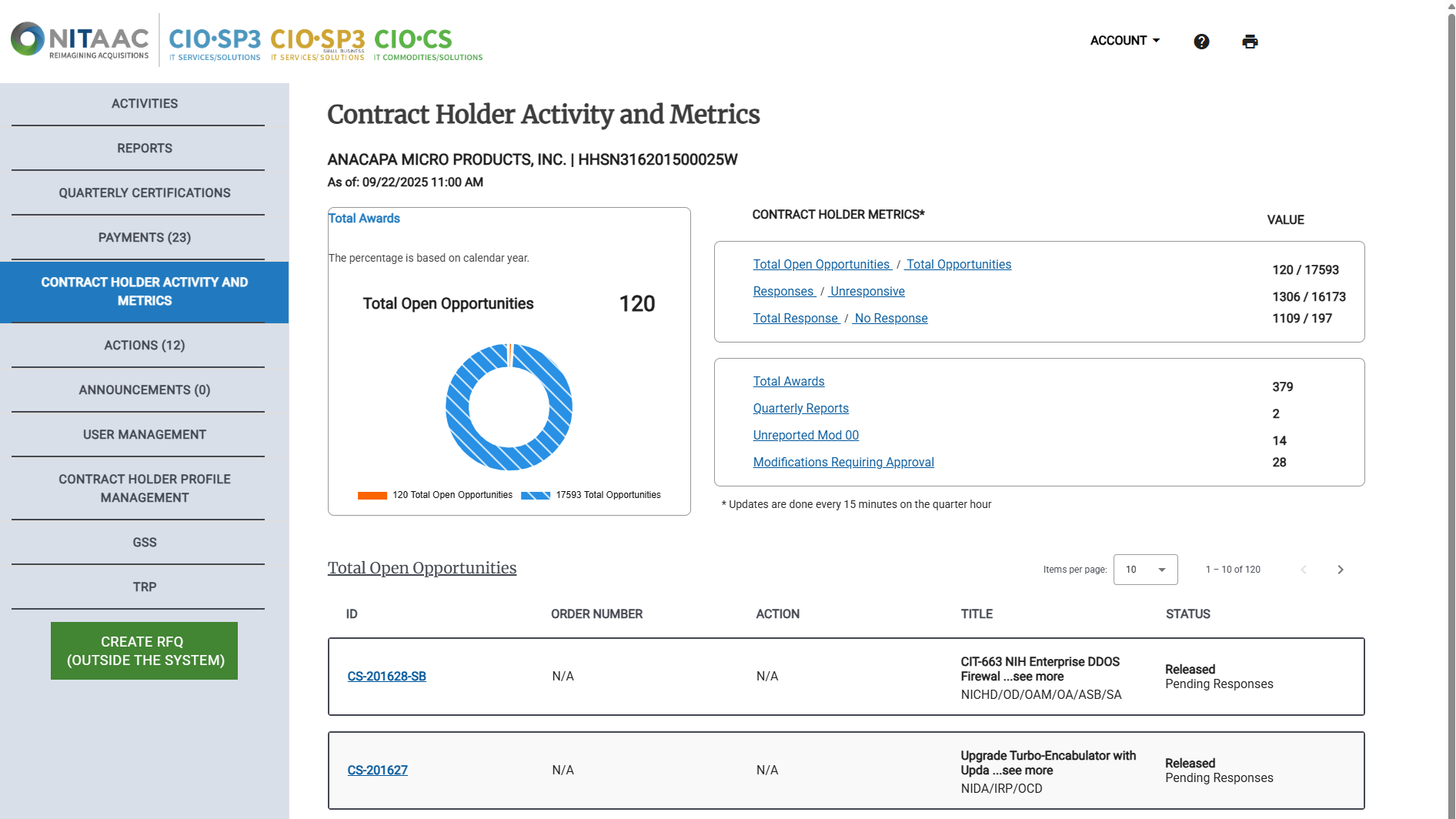Click the page scrollbar on the right
Viewport: 1456px width, 819px height.
point(1451,385)
